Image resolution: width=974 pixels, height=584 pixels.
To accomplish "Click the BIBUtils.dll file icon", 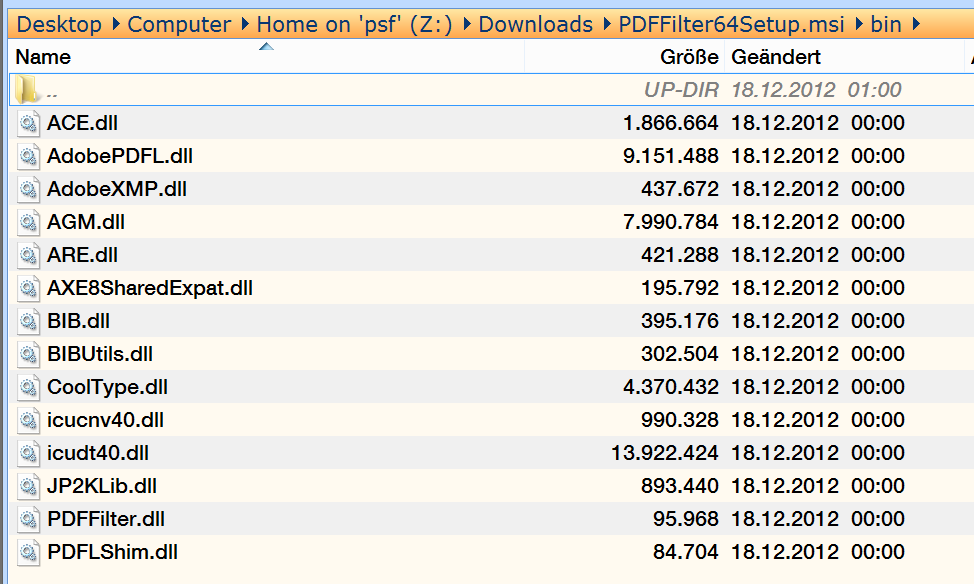I will click(28, 354).
